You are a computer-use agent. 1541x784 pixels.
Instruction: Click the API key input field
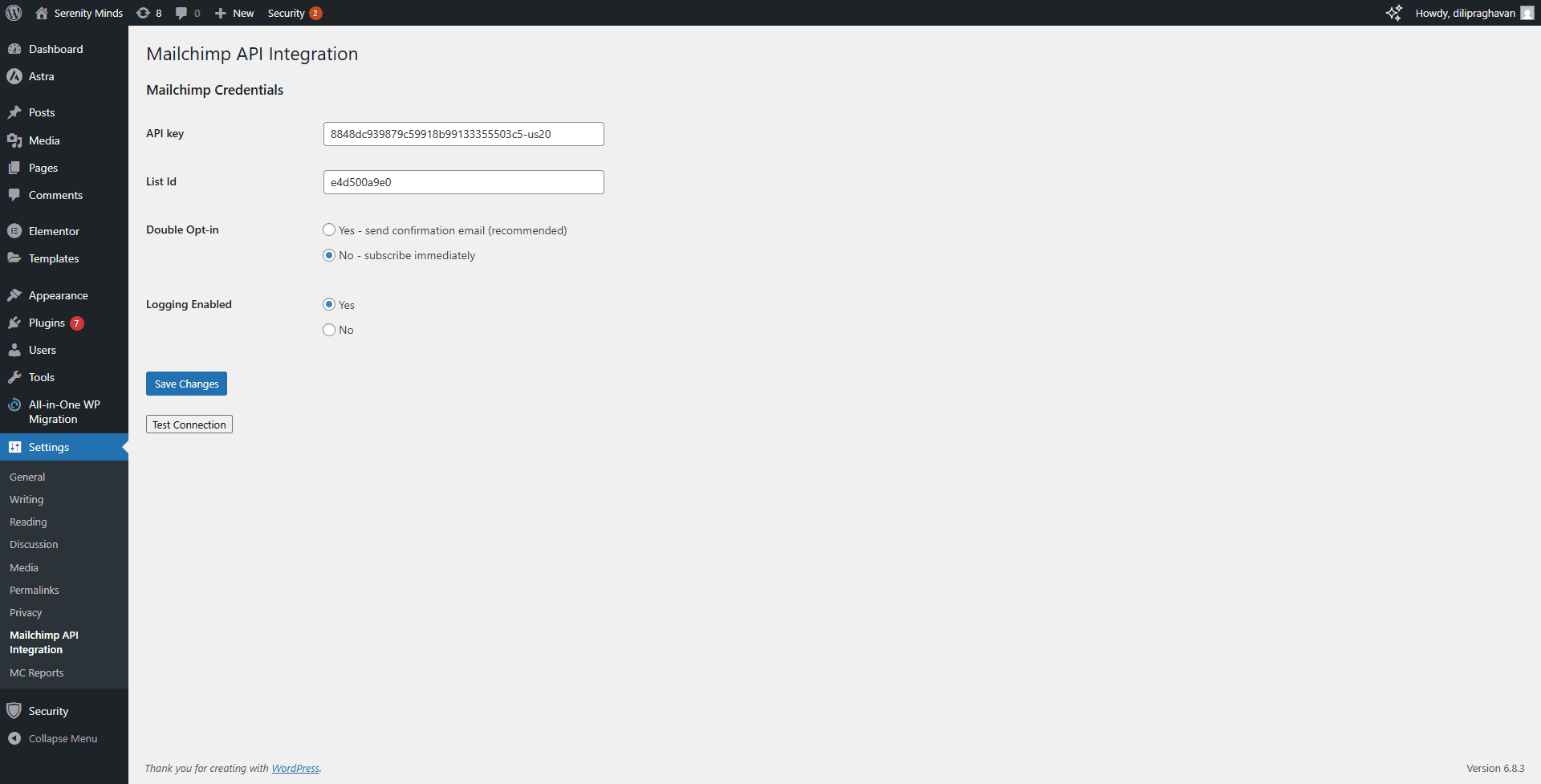[463, 134]
